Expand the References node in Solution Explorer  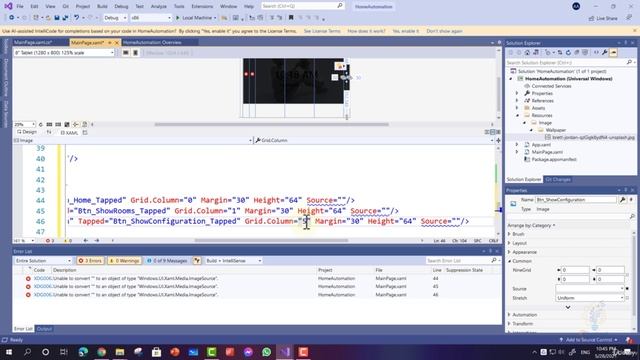pyautogui.click(x=517, y=100)
